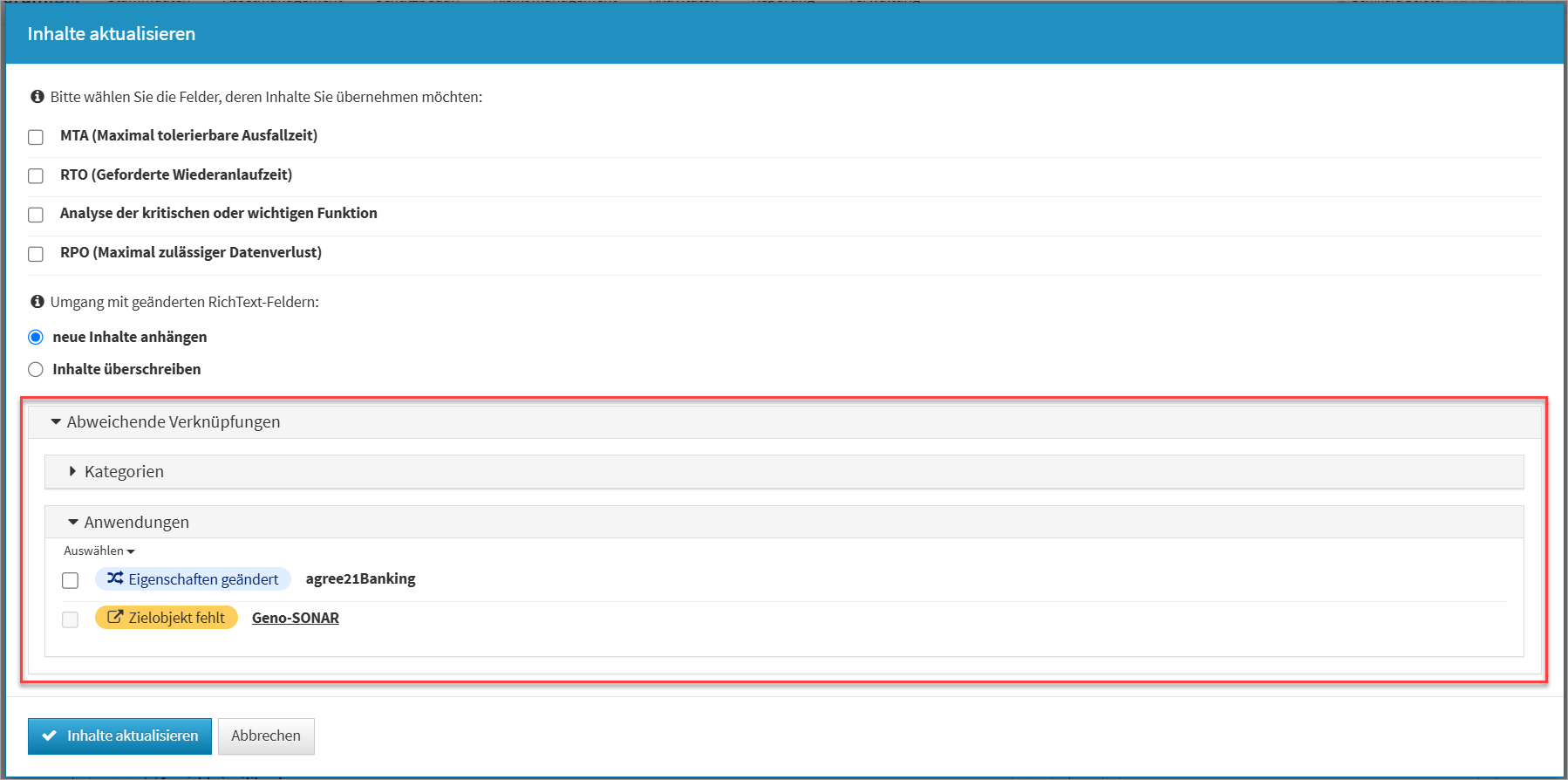
Task: Expand the Kategorien section
Action: [x=784, y=472]
